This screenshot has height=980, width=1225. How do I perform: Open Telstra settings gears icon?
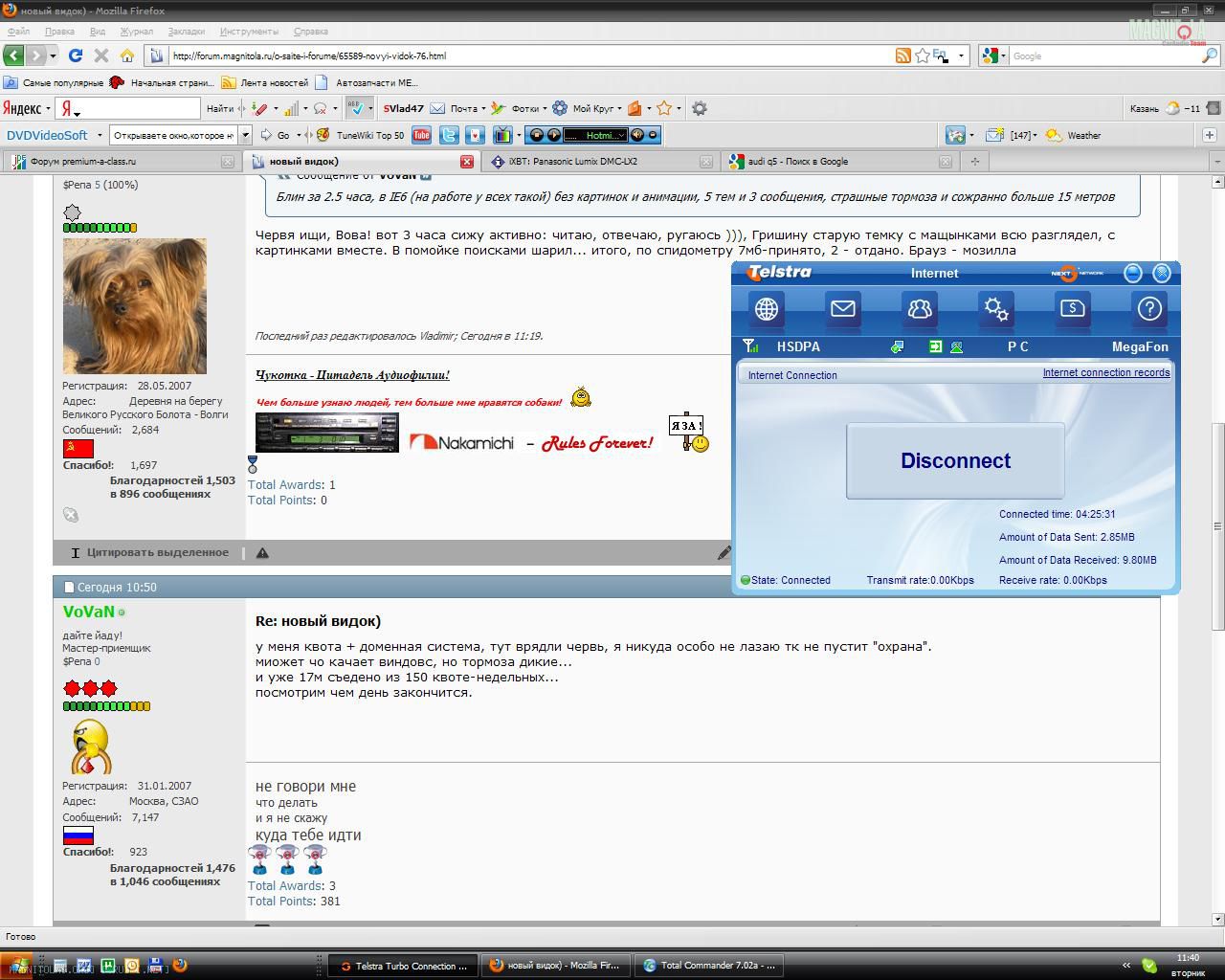point(996,309)
